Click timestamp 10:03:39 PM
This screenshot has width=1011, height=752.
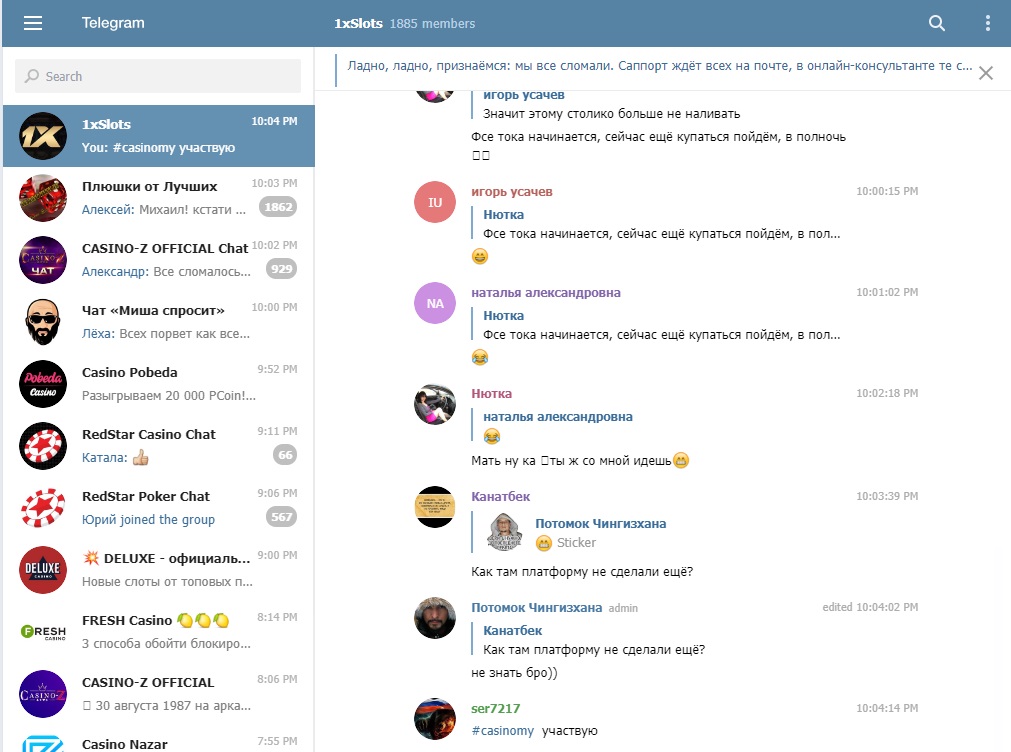887,496
